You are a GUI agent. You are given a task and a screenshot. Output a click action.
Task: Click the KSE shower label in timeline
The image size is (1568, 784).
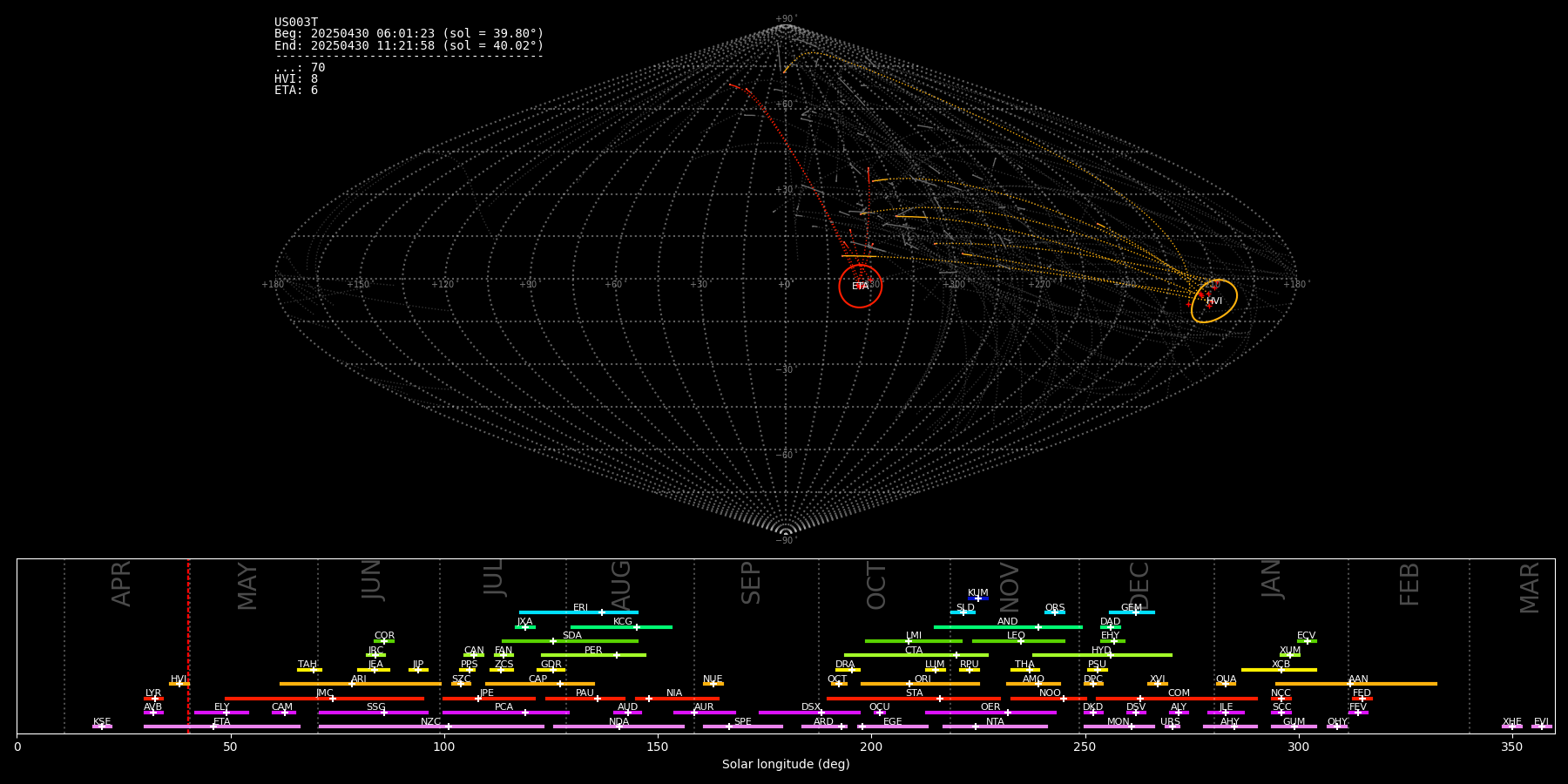pyautogui.click(x=102, y=721)
